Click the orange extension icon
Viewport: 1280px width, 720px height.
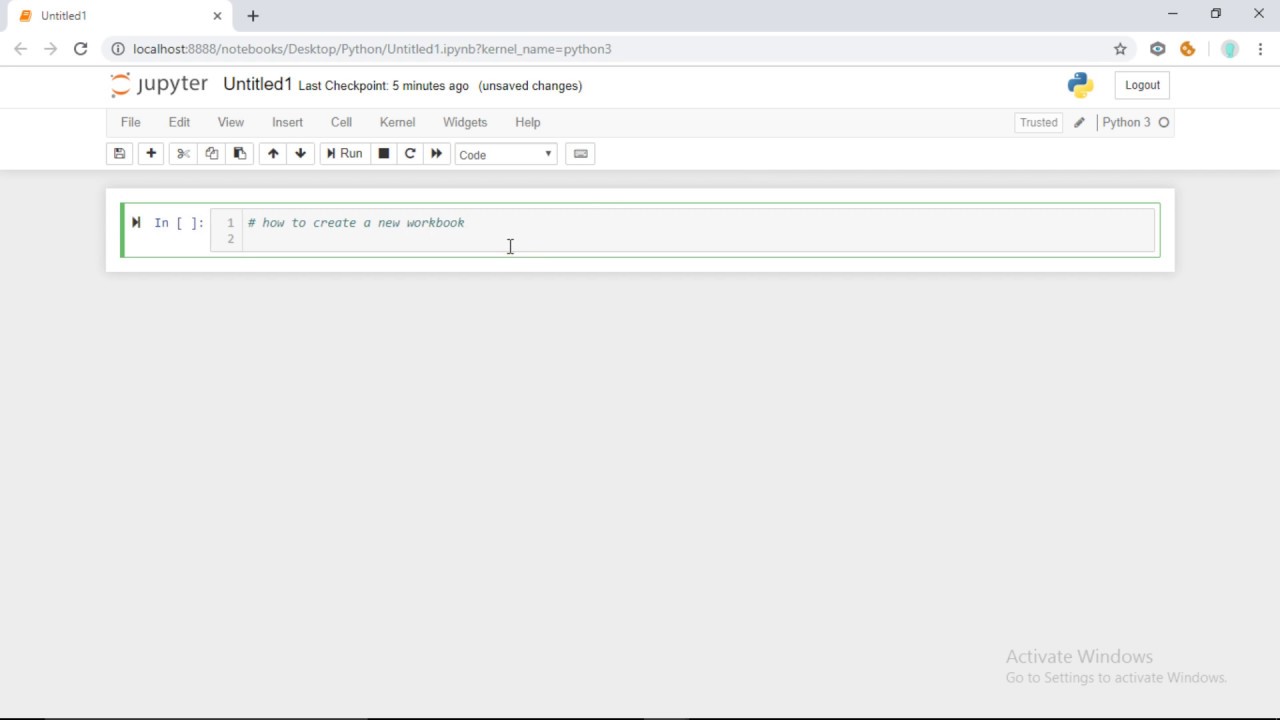pyautogui.click(x=1188, y=49)
